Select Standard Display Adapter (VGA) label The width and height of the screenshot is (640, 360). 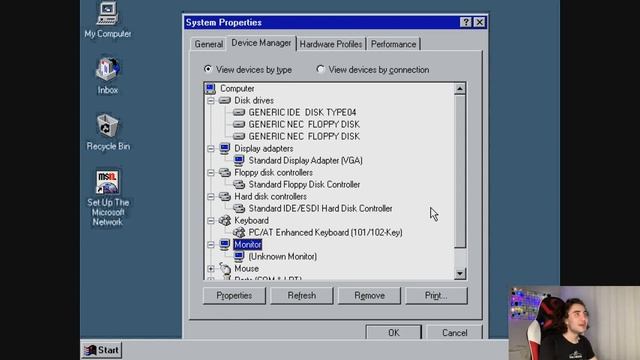[305, 160]
